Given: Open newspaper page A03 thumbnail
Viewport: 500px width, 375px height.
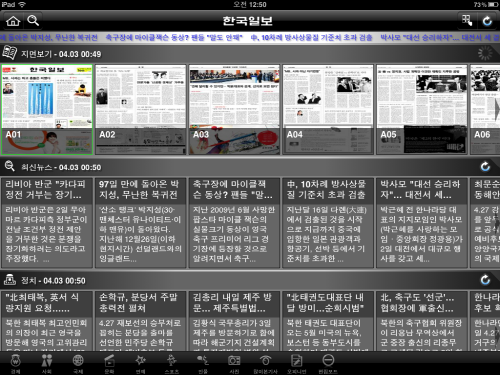Looking at the screenshot, I should (x=234, y=110).
